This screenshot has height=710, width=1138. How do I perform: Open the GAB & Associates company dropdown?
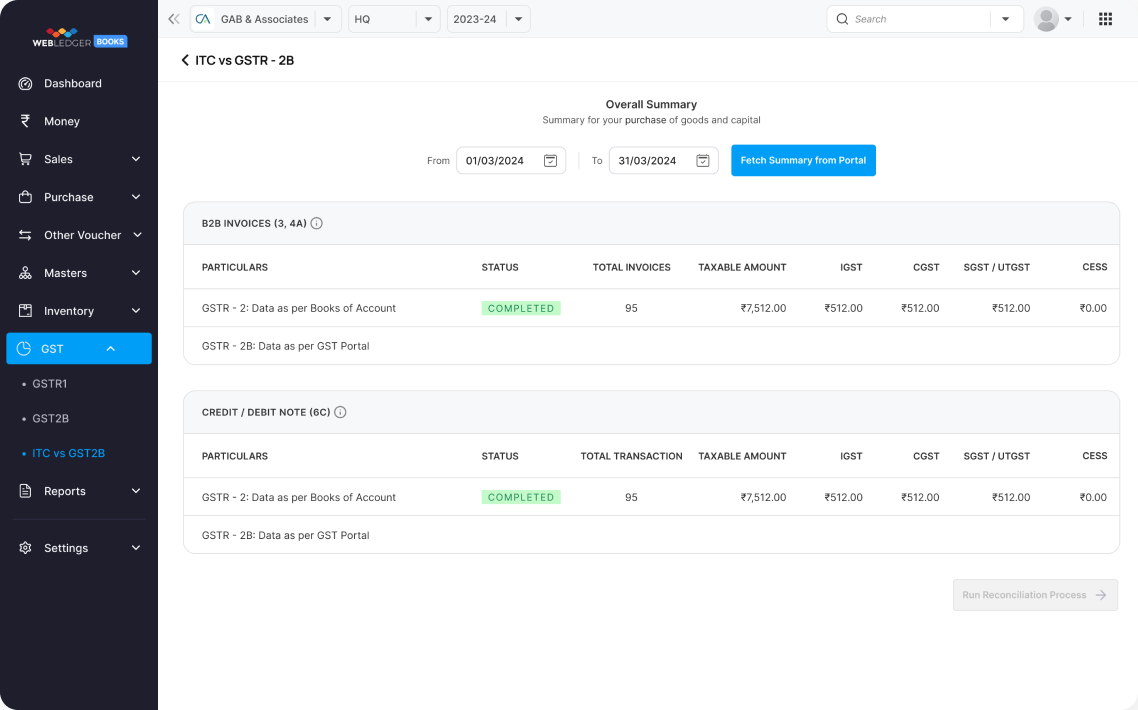pos(326,18)
